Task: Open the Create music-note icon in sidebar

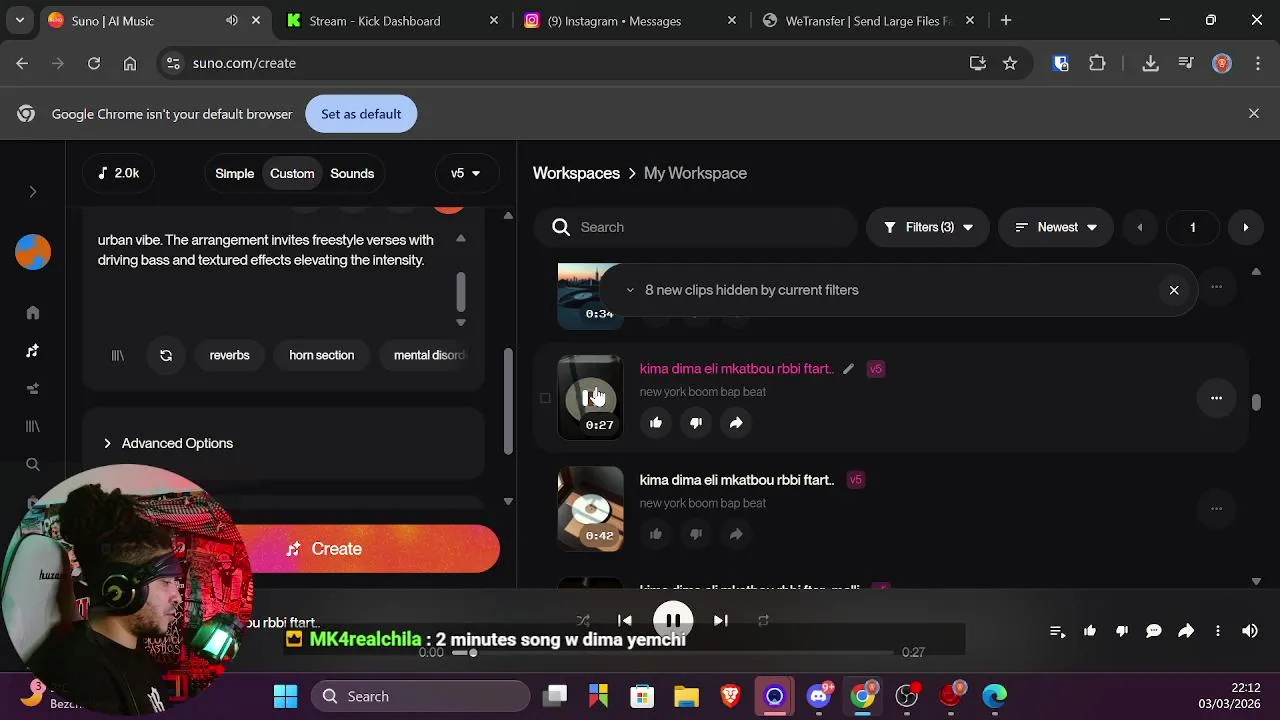Action: point(33,351)
